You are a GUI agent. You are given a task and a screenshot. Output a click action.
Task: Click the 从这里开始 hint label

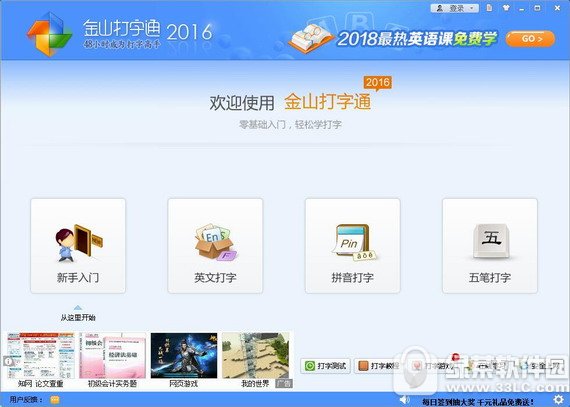click(78, 318)
